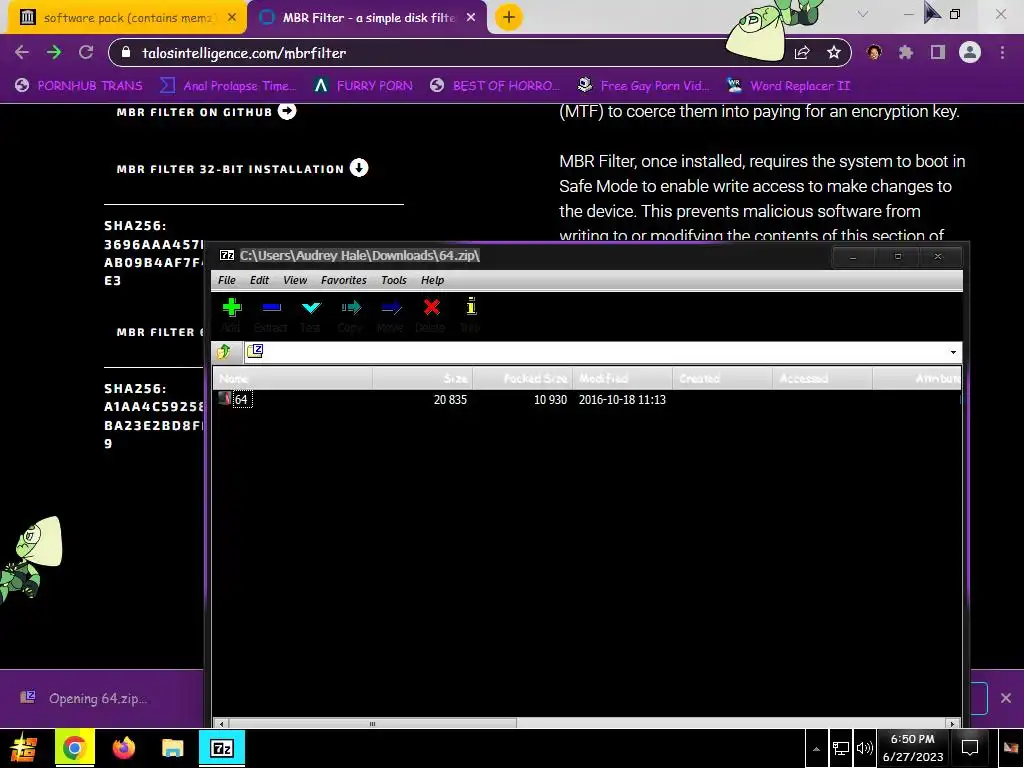Open the Chrome three-dot menu
Image resolution: width=1024 pixels, height=768 pixels.
[x=1002, y=53]
